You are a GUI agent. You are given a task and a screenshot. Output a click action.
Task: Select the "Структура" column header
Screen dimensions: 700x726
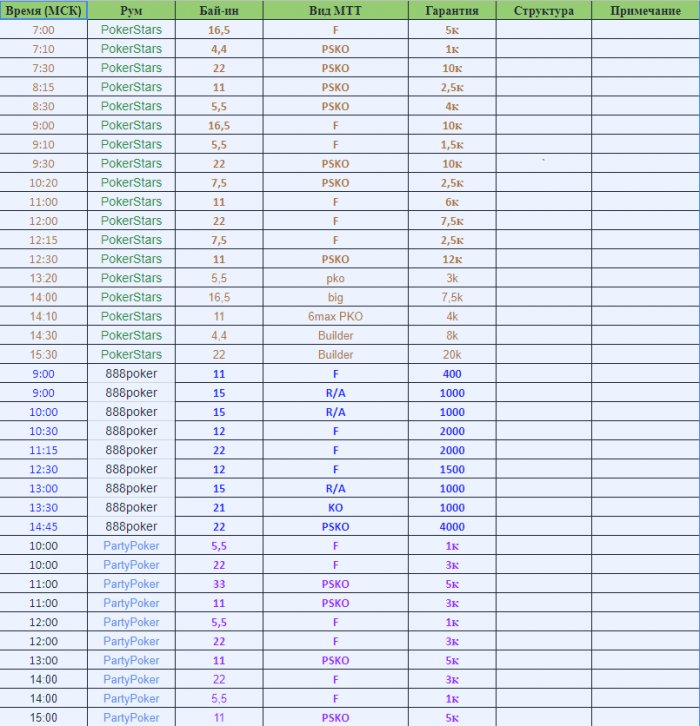544,10
